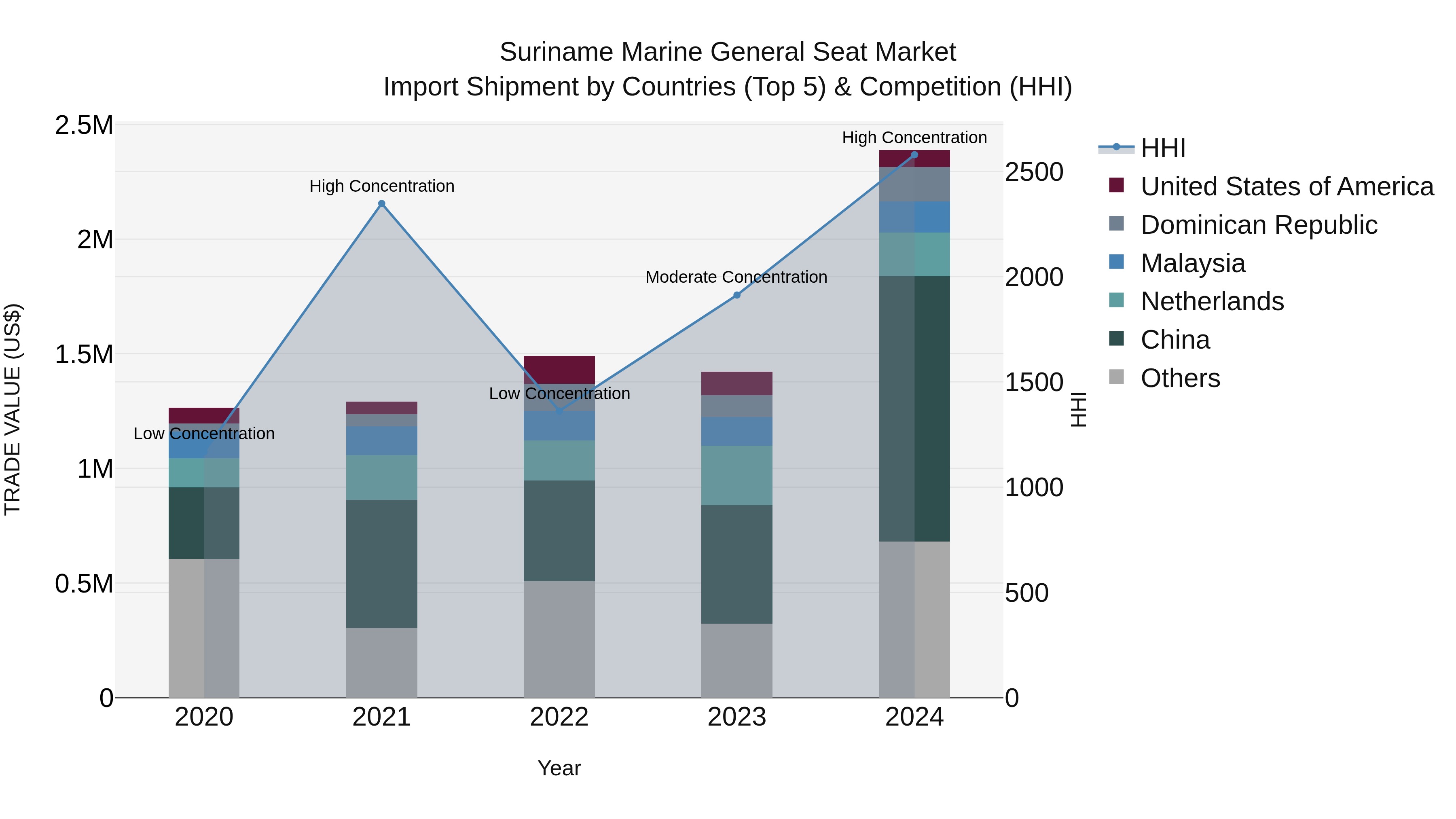Click the '2023' x-axis label
The width and height of the screenshot is (1456, 819).
pyautogui.click(x=736, y=717)
